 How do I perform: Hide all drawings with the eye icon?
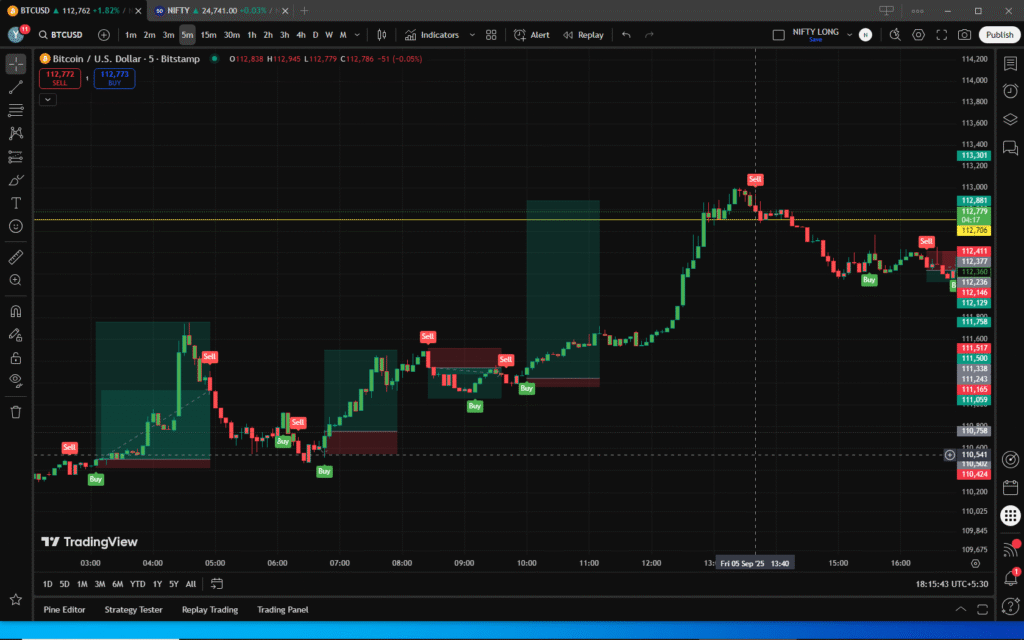[x=16, y=380]
